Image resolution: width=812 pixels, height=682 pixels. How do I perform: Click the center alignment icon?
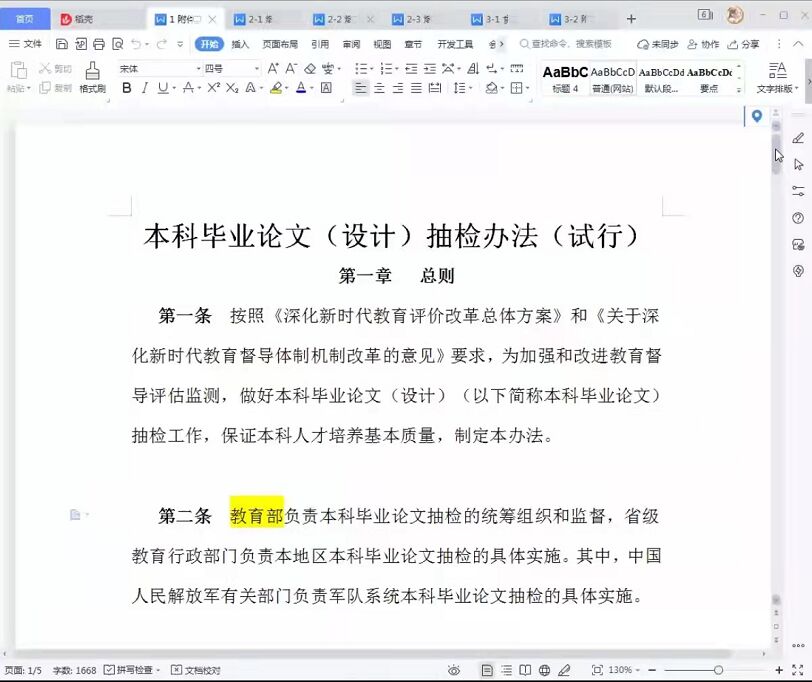tap(379, 88)
